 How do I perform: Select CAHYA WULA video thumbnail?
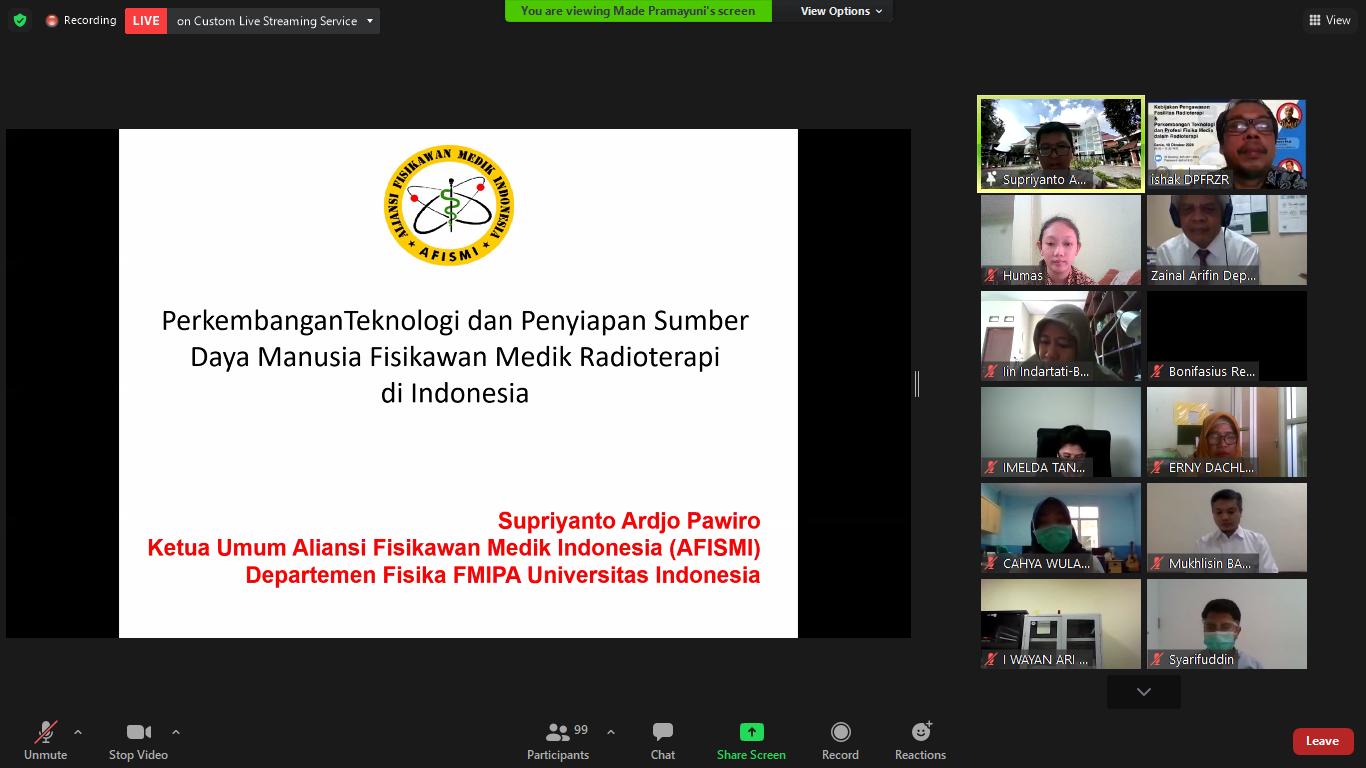pos(1061,528)
